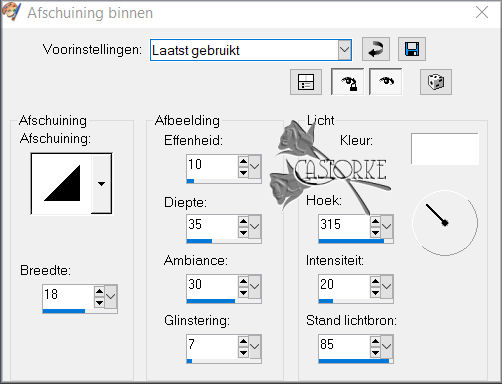Expand the Afschuining bevel shape dropdown
This screenshot has width=502, height=384.
pos(101,183)
